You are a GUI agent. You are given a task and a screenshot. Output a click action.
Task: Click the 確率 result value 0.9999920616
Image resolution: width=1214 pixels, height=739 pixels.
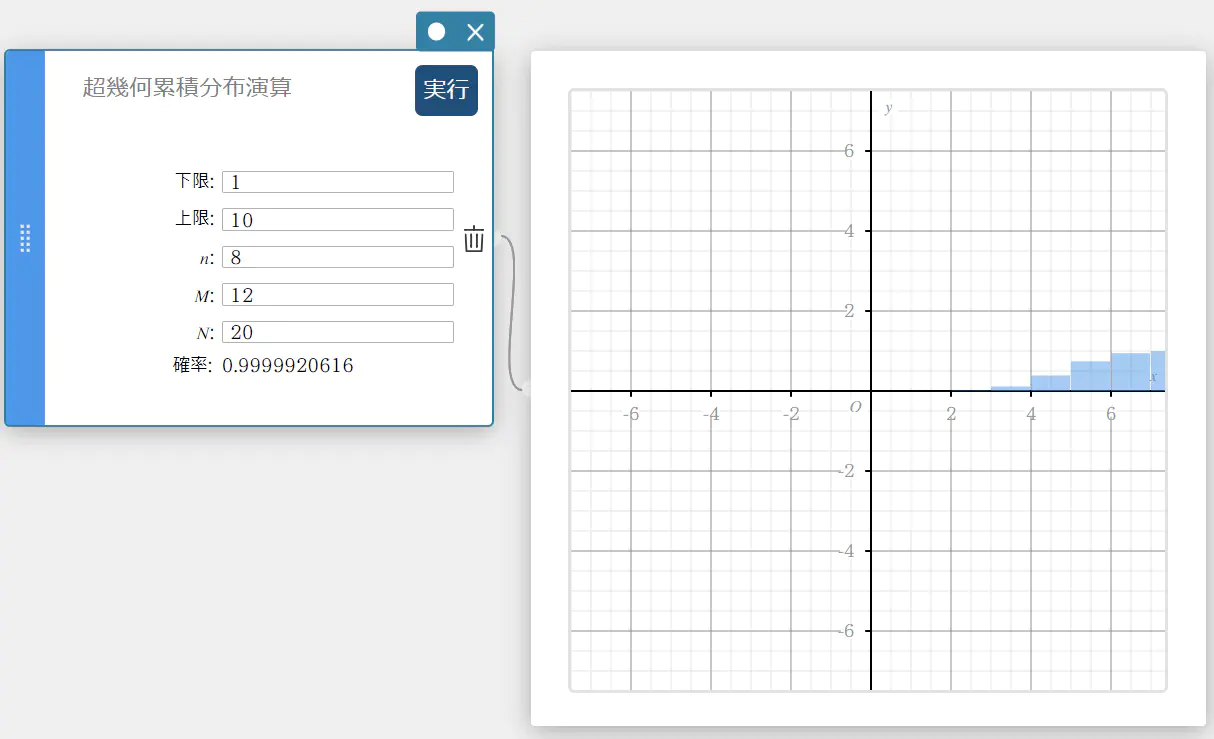288,366
